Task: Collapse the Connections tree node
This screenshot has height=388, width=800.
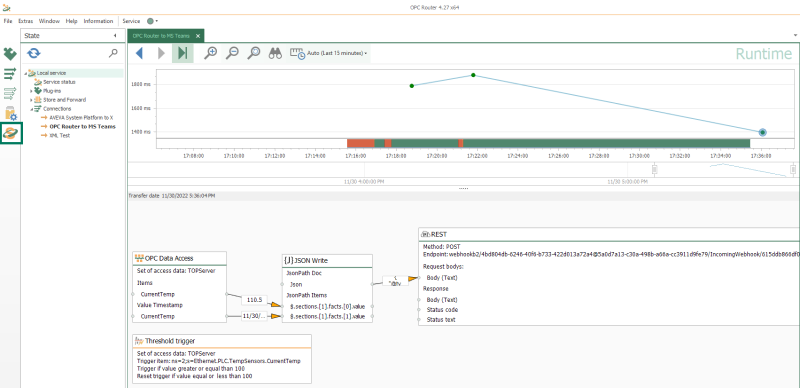Action: pos(31,109)
